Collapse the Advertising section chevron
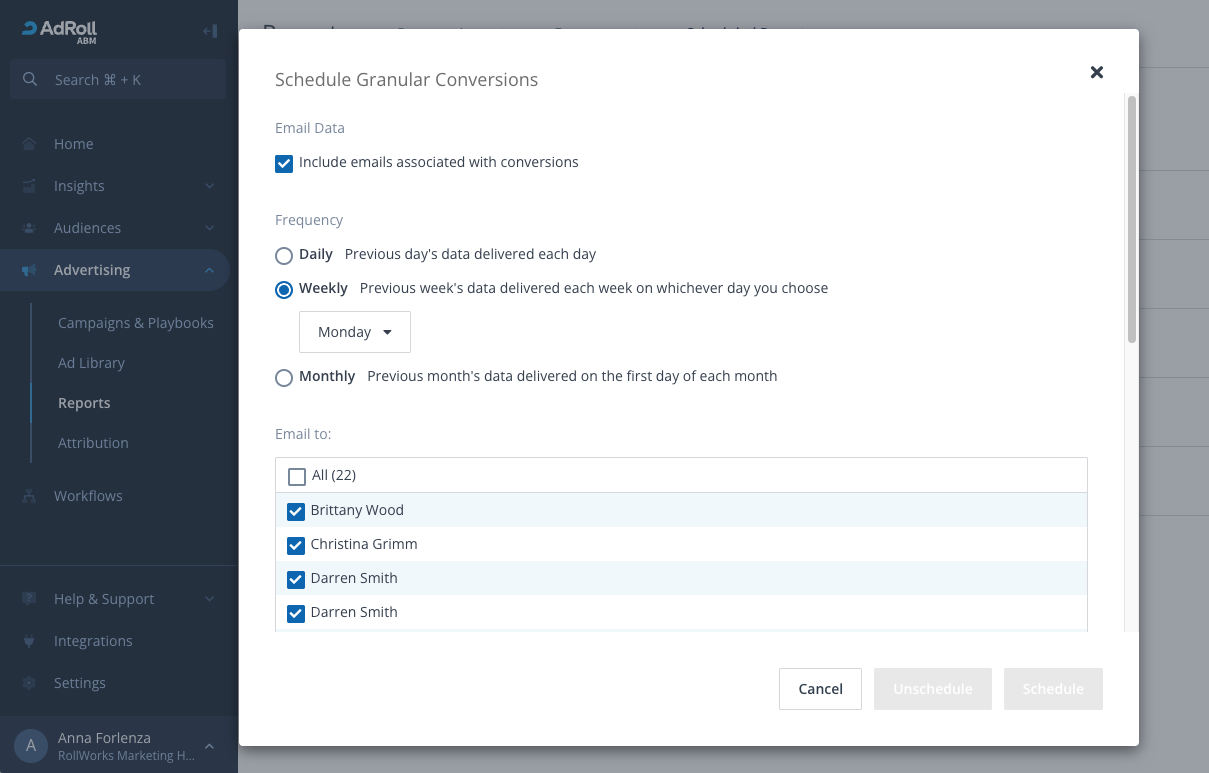Image resolution: width=1209 pixels, height=773 pixels. (x=209, y=270)
